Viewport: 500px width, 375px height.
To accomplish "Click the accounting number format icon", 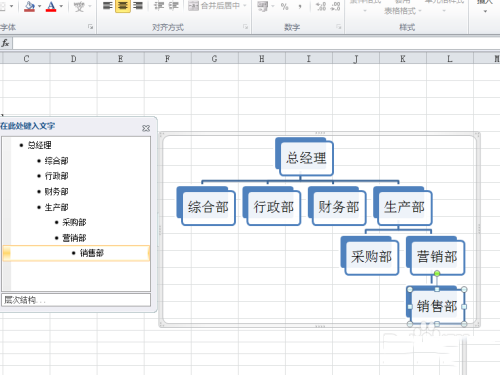I will (263, 6).
